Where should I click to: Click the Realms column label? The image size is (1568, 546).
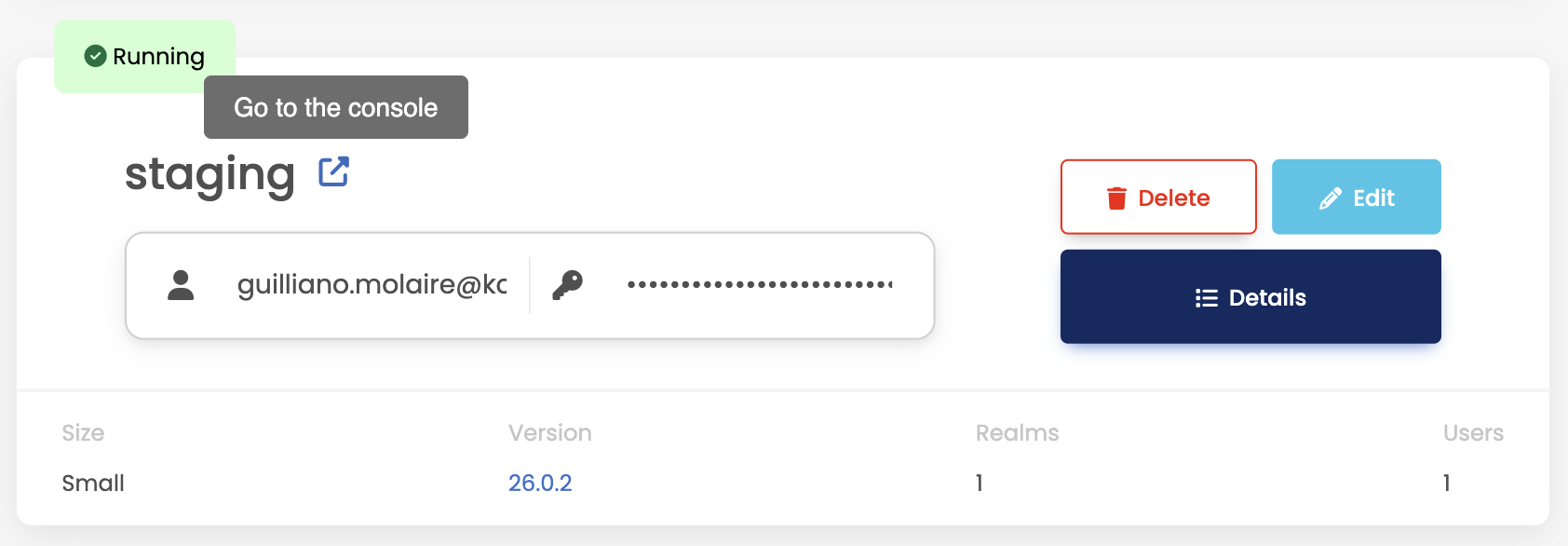1017,432
